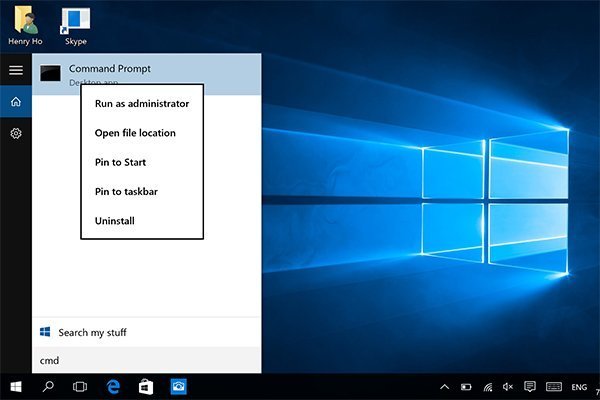Click Uninstall in the context menu
The image size is (600, 400).
[x=114, y=221]
